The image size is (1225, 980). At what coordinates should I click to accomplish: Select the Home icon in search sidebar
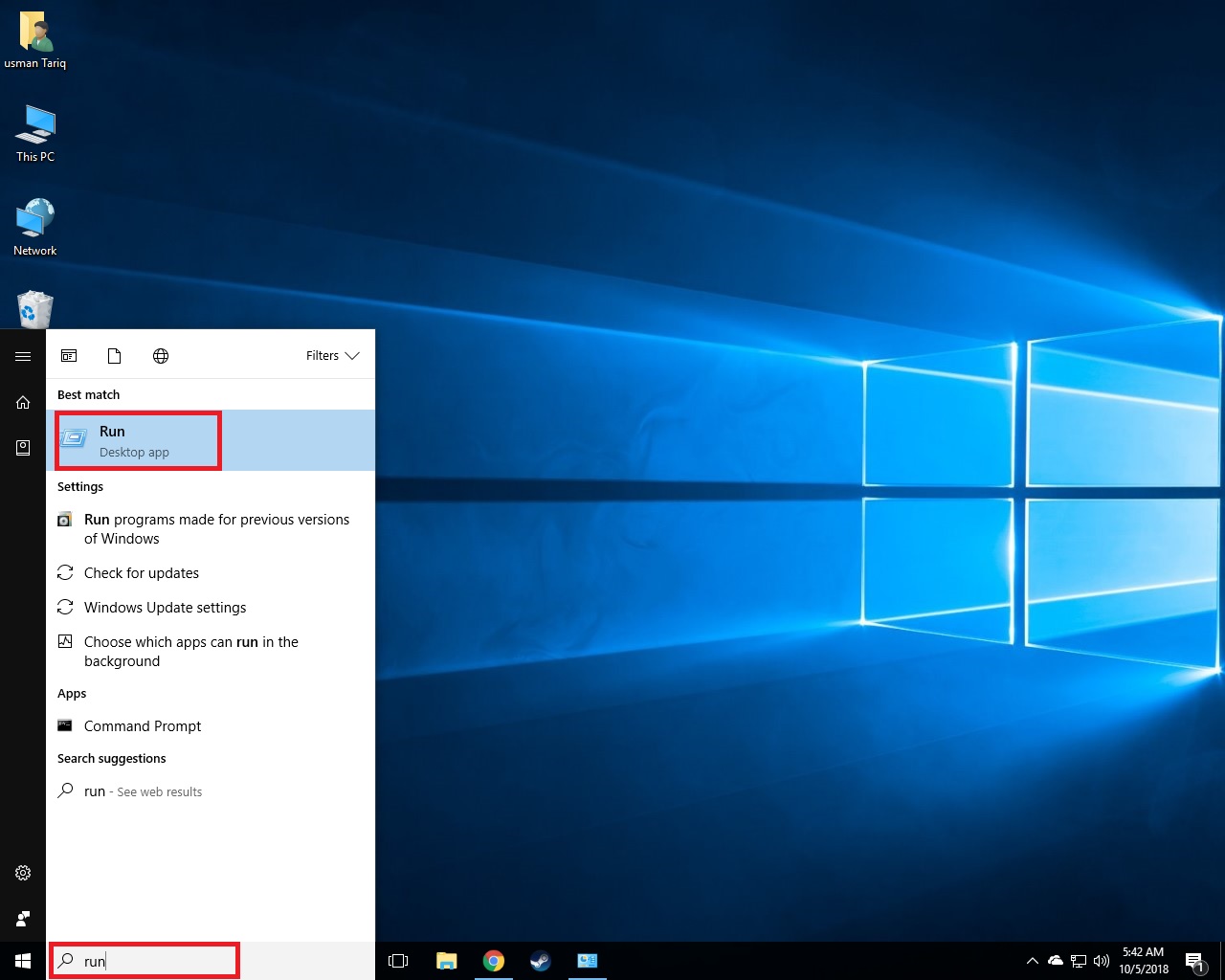point(23,402)
